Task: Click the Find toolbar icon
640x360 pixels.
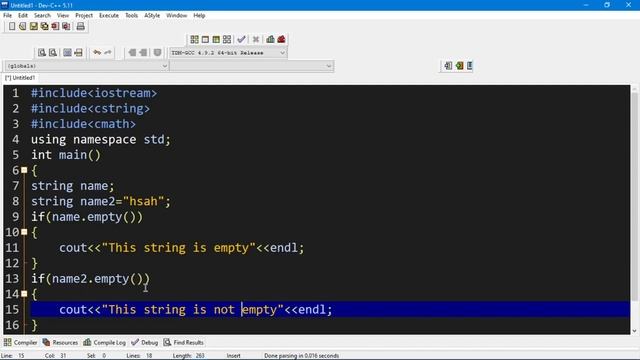Action: [42, 53]
